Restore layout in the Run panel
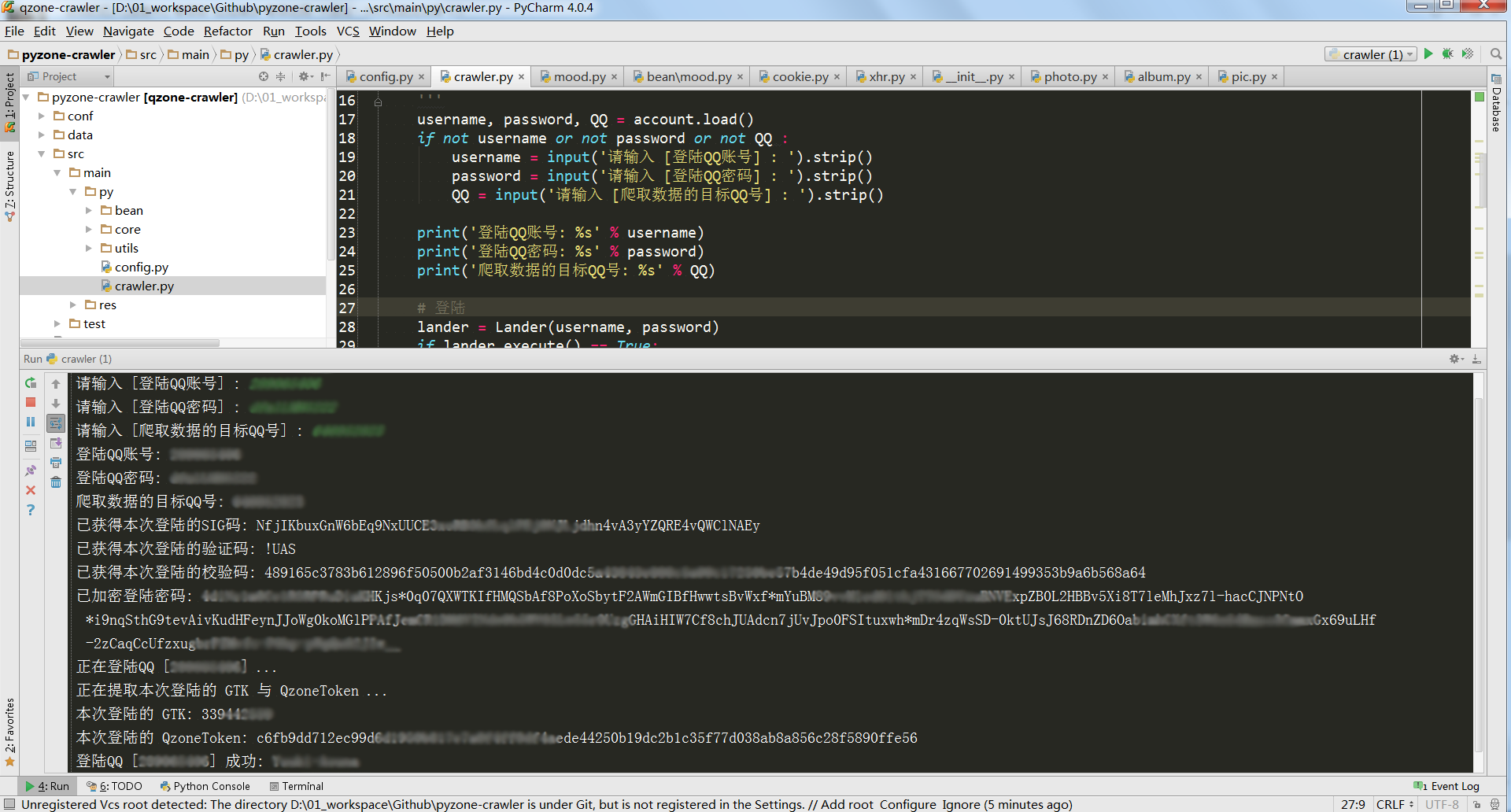Screen dimensions: 1511x812 (x=31, y=445)
